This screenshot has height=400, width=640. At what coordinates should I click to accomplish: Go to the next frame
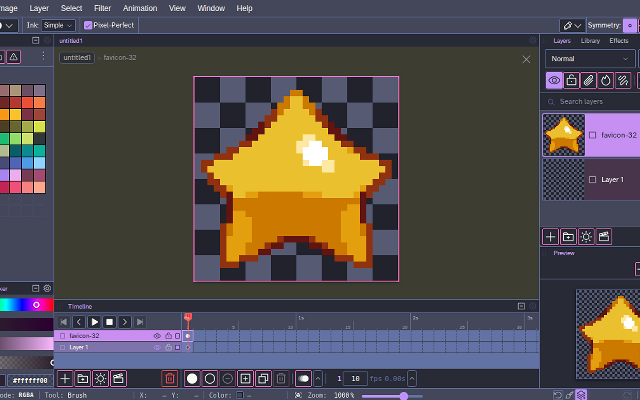(x=124, y=322)
